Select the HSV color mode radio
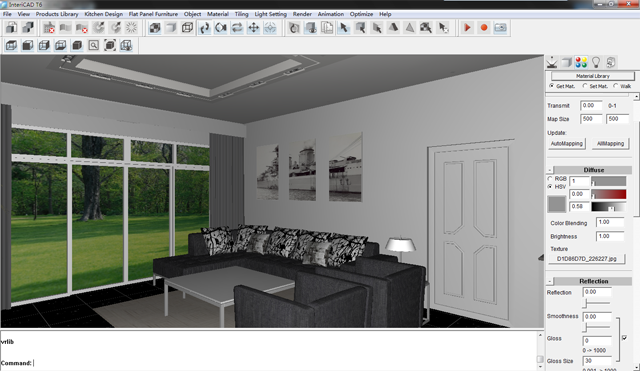This screenshot has height=371, width=640. 550,187
